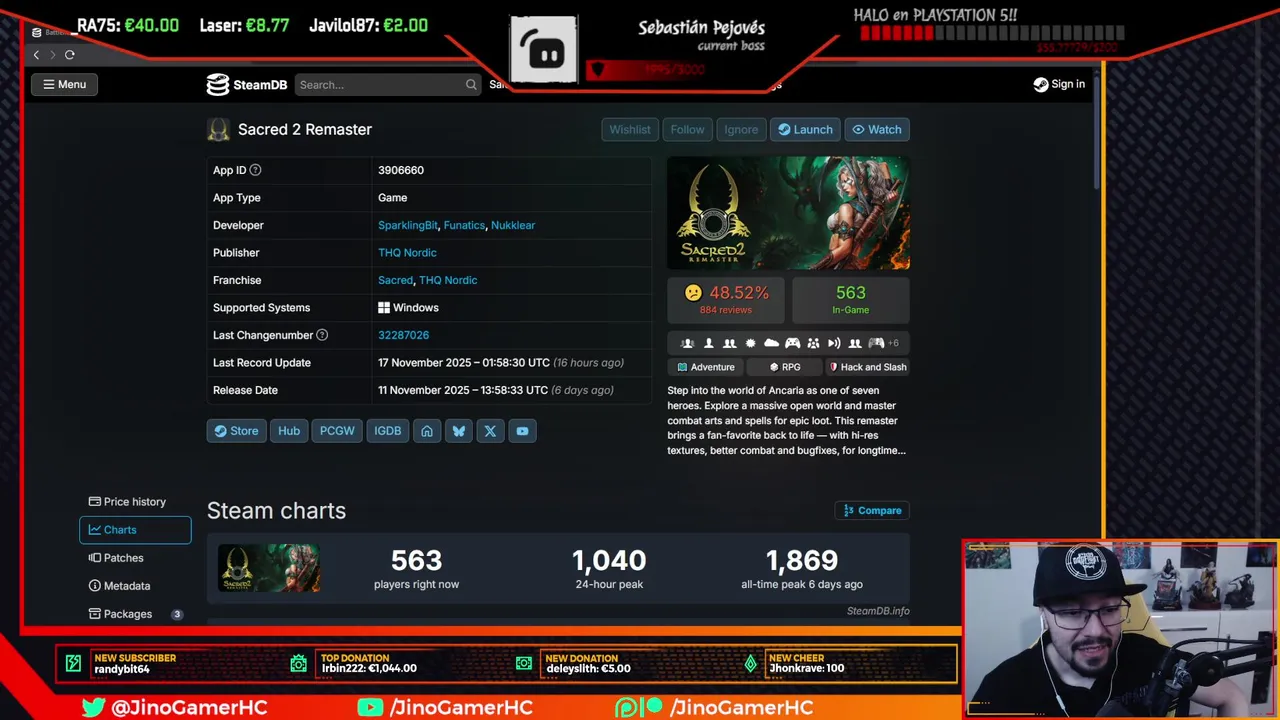Open the Menu hamburger button
The height and width of the screenshot is (720, 1280).
(x=64, y=84)
